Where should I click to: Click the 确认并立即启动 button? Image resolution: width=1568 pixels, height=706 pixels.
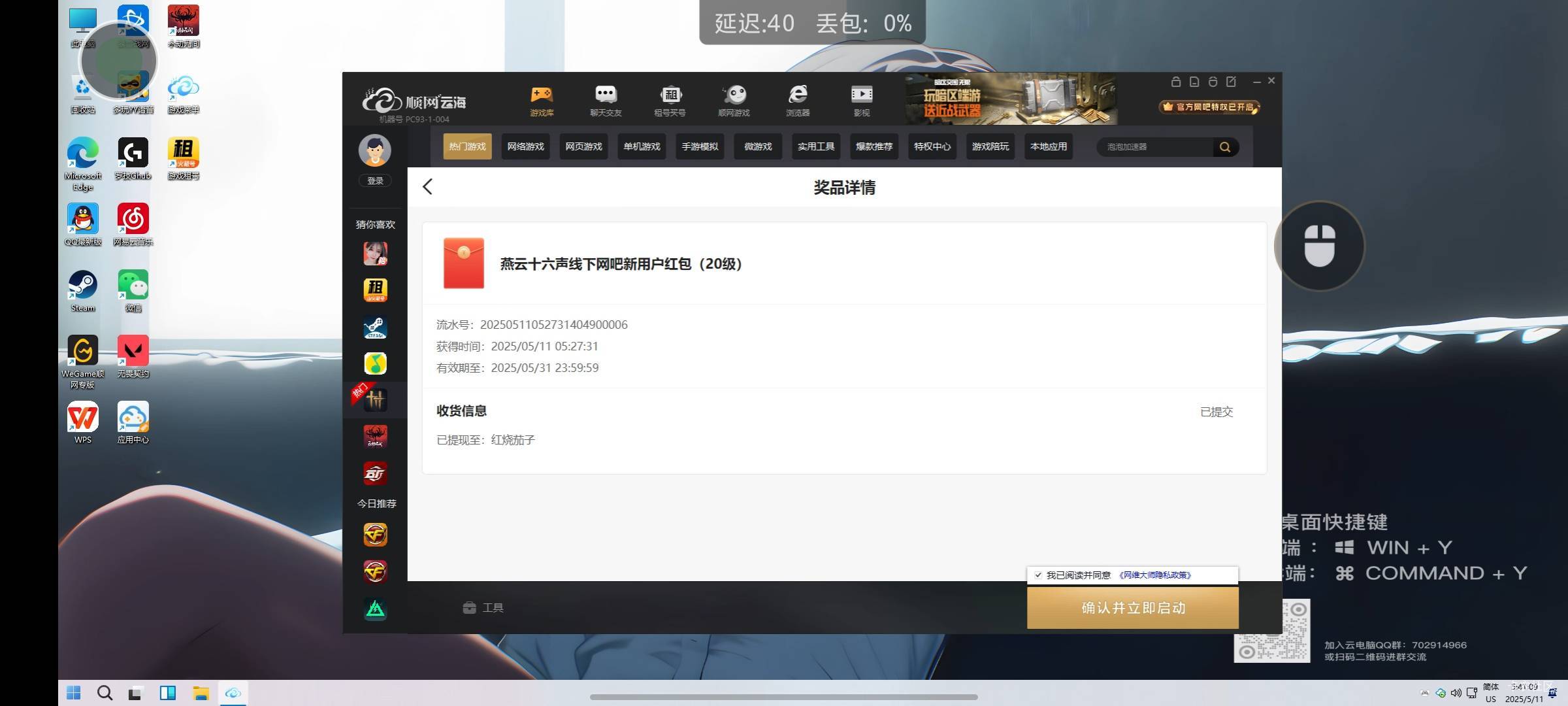tap(1133, 608)
